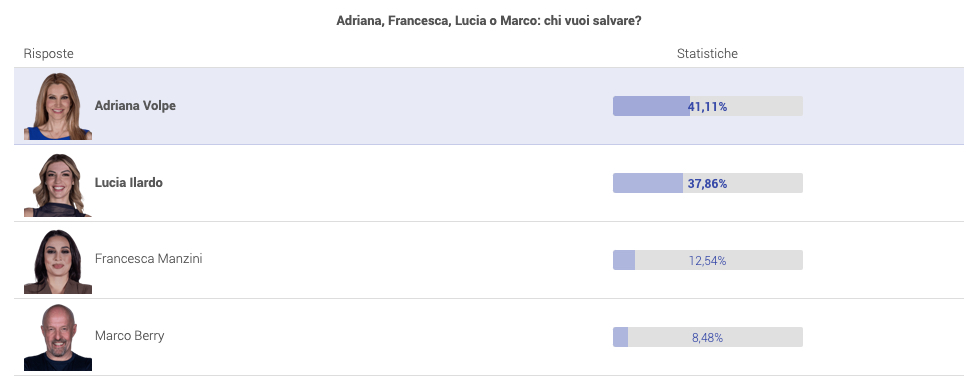
Task: Select the Lucia Ilardo name label
Action: (x=128, y=183)
